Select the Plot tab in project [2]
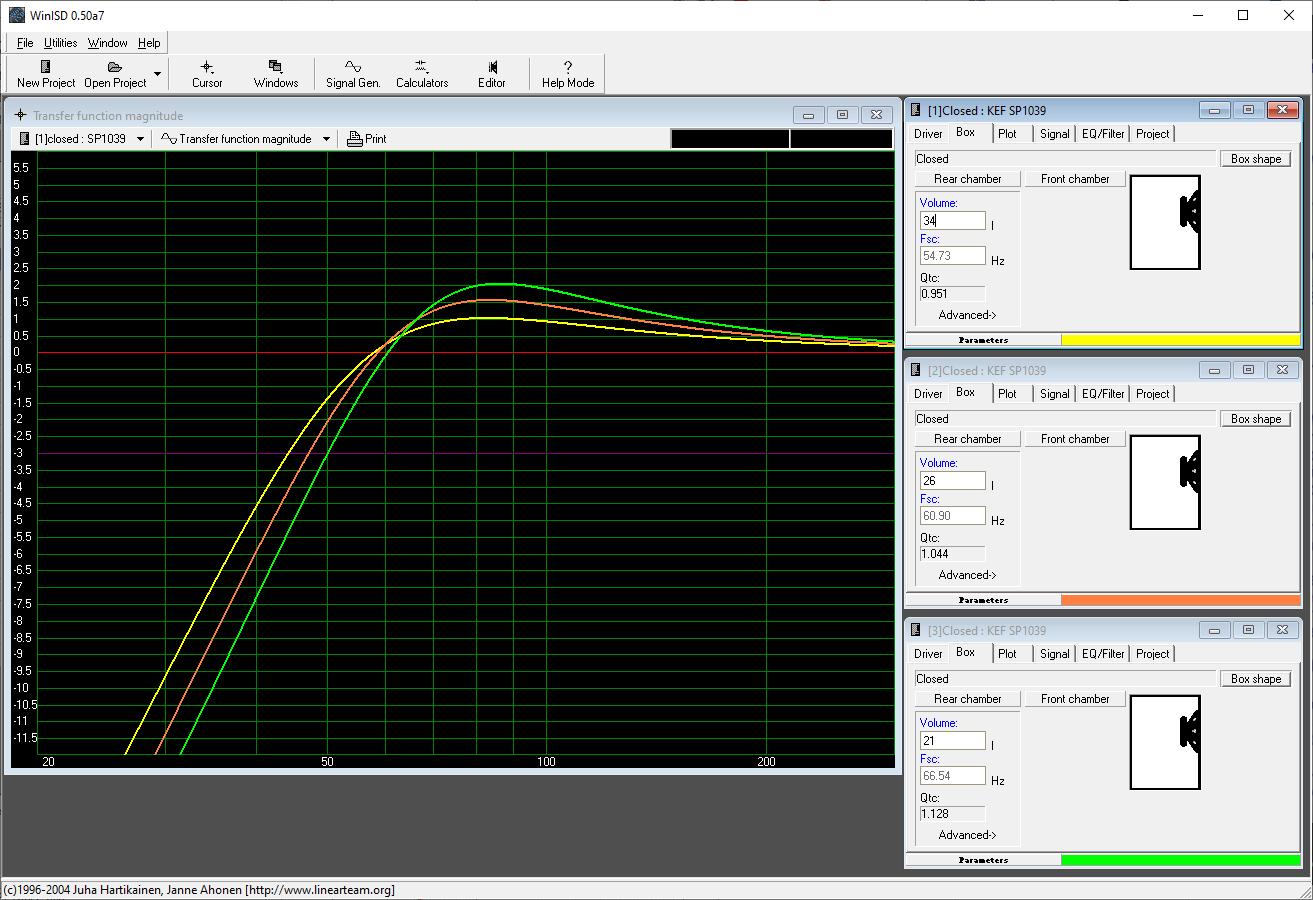The image size is (1313, 900). (x=1007, y=394)
